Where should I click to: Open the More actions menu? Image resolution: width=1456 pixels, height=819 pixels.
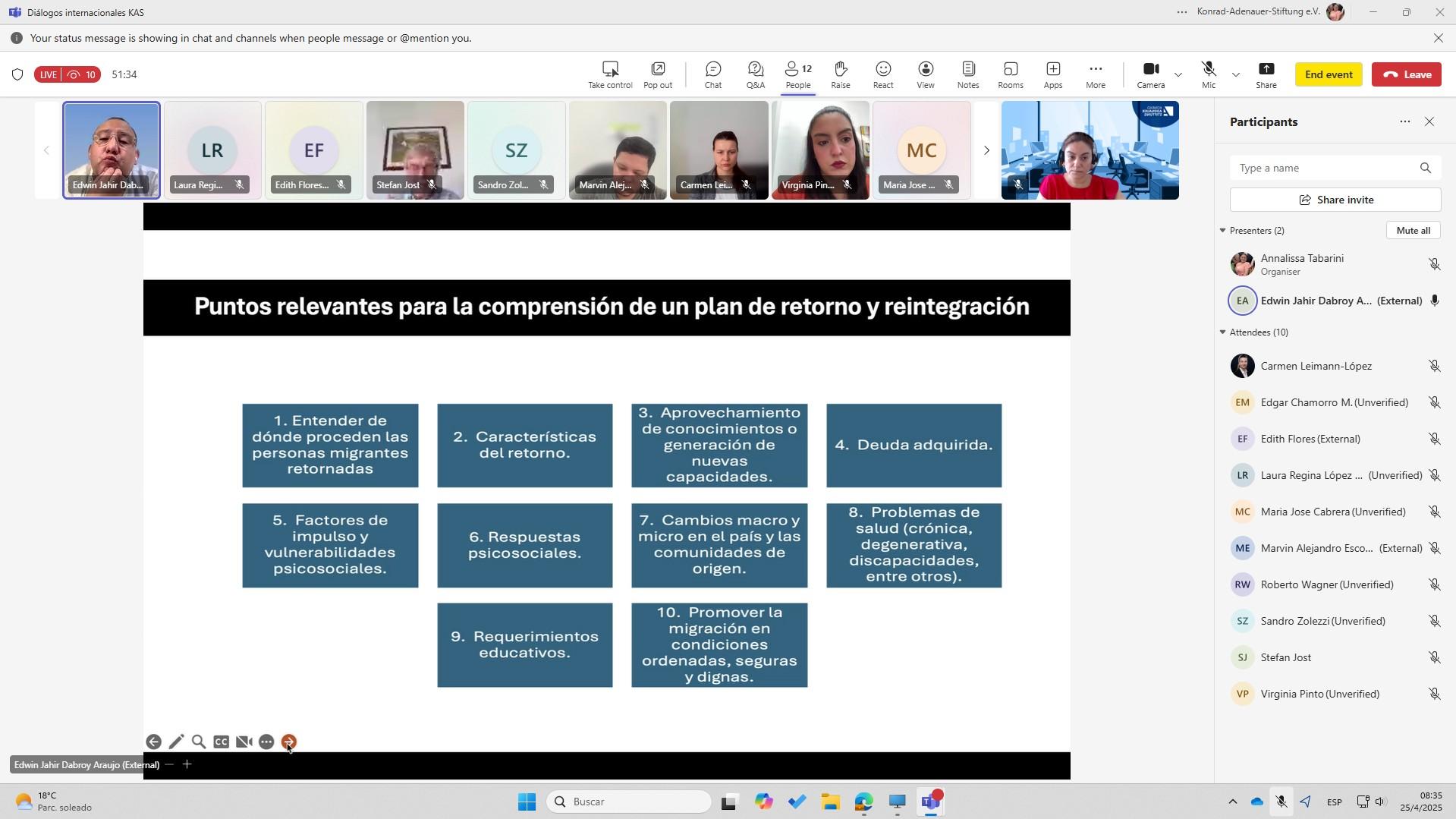pos(1095,74)
